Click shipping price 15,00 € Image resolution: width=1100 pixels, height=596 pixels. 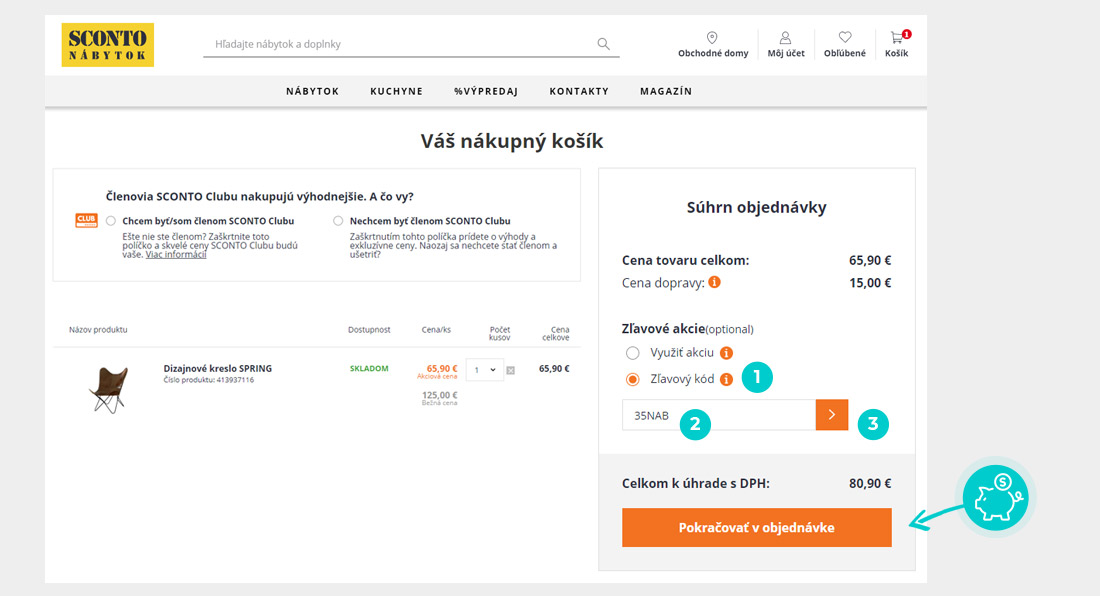870,283
